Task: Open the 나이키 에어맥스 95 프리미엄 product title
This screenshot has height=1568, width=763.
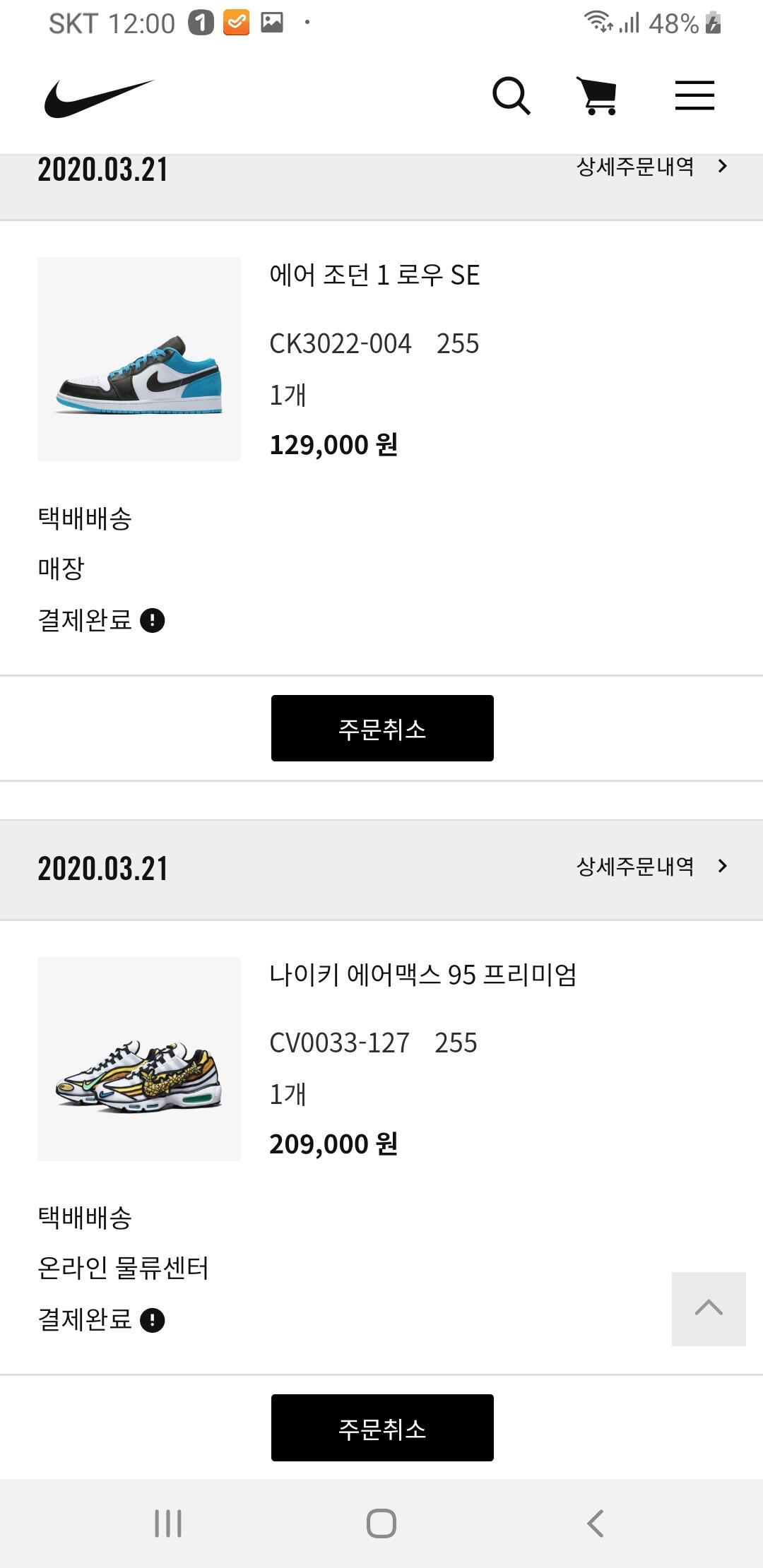Action: (x=422, y=975)
